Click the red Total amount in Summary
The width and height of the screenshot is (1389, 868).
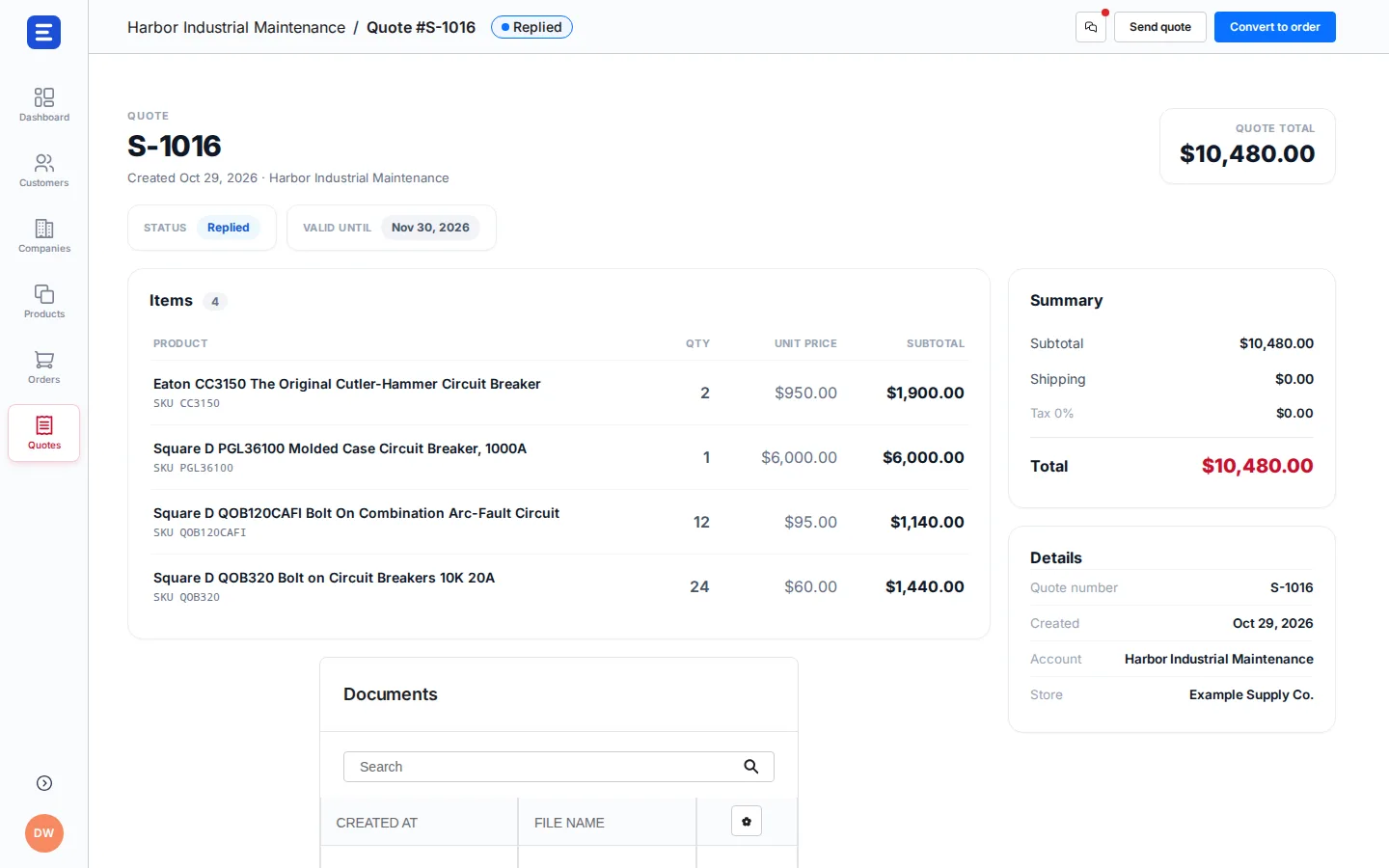(x=1258, y=466)
